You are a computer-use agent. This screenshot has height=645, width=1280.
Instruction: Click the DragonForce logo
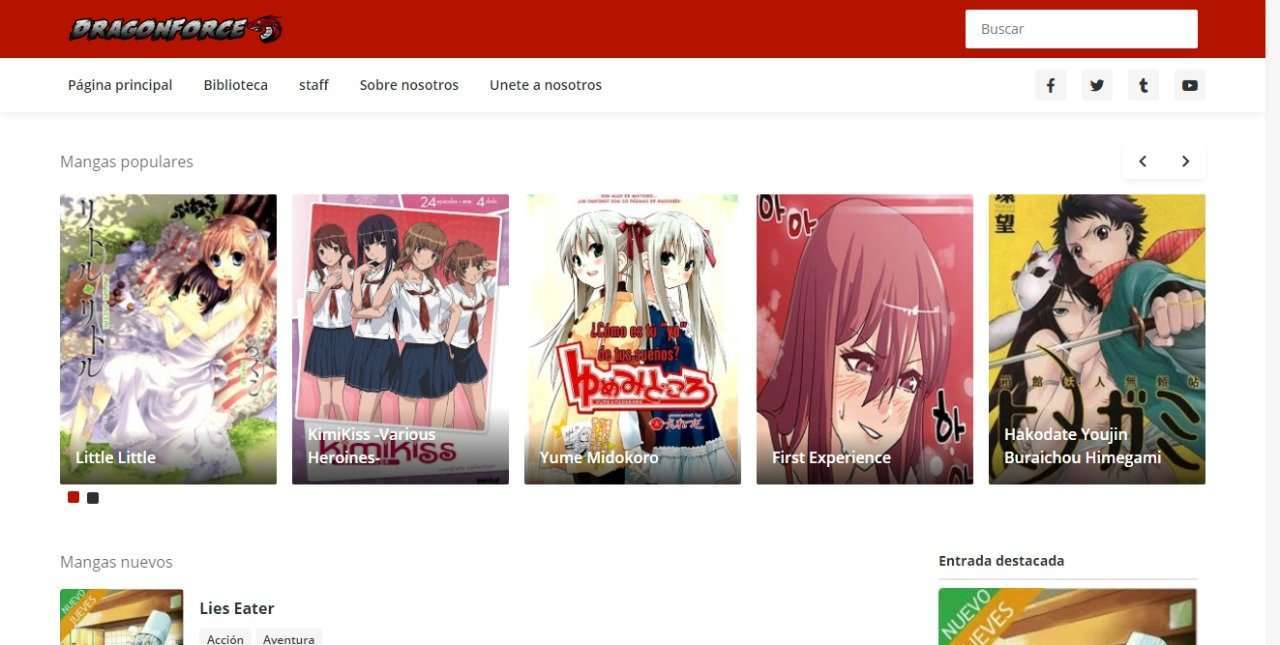coord(175,29)
